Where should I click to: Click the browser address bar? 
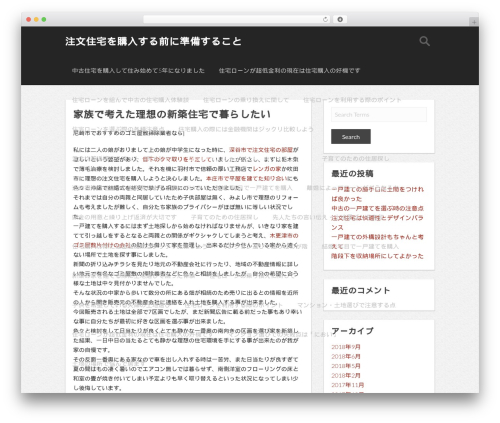(237, 19)
